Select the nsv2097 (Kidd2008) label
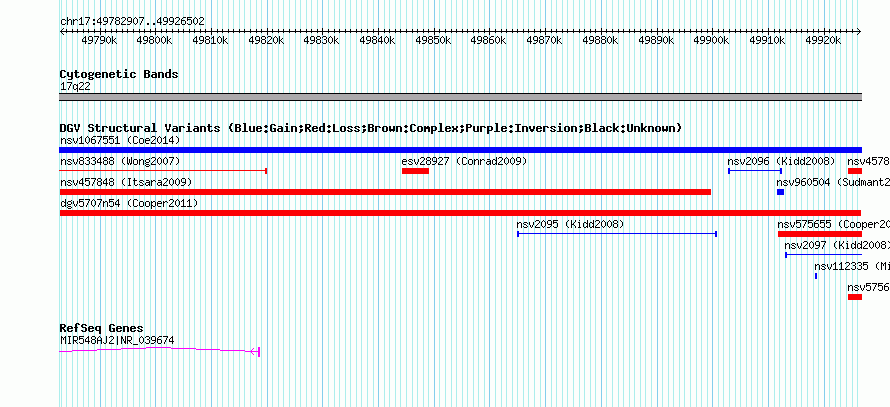Image resolution: width=890 pixels, height=407 pixels. click(x=837, y=245)
